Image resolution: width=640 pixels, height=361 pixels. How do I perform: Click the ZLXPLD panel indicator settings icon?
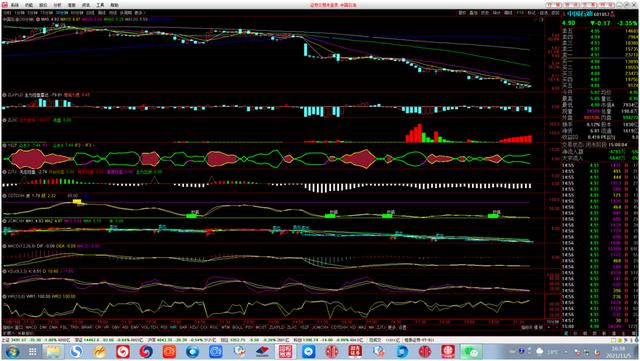pos(4,95)
